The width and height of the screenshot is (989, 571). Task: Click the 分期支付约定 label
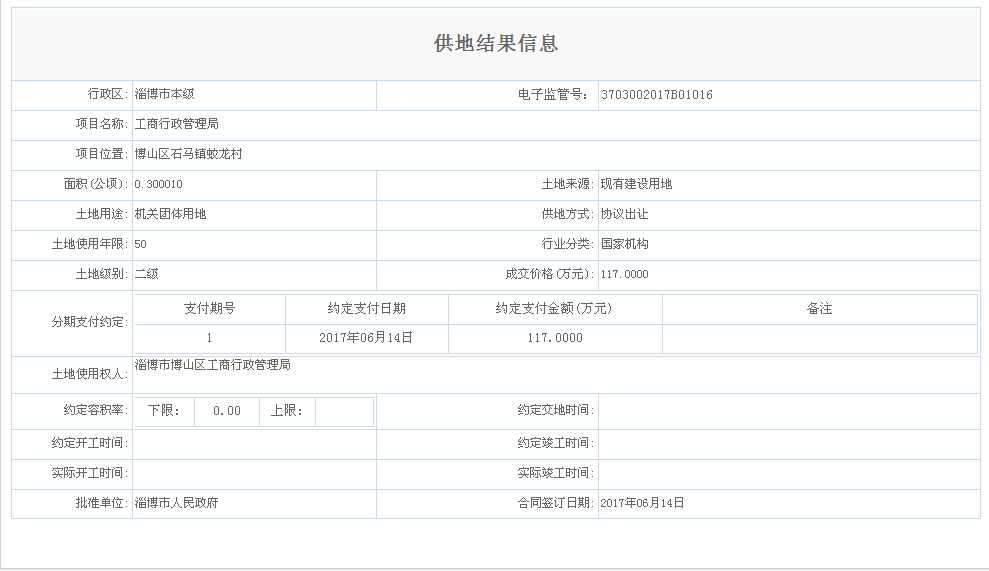(x=90, y=322)
